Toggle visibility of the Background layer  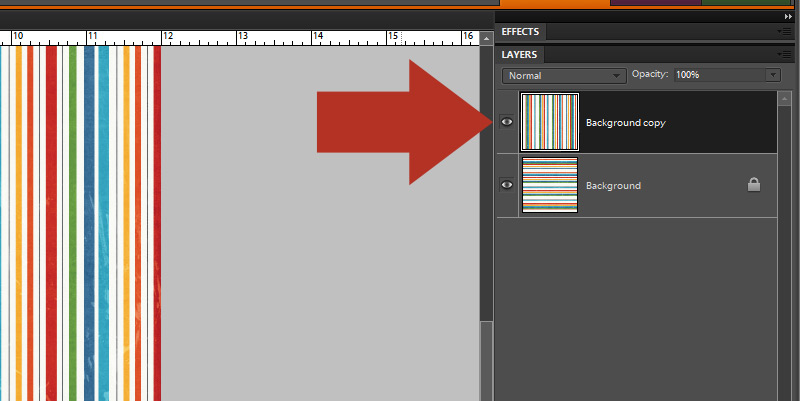click(507, 185)
